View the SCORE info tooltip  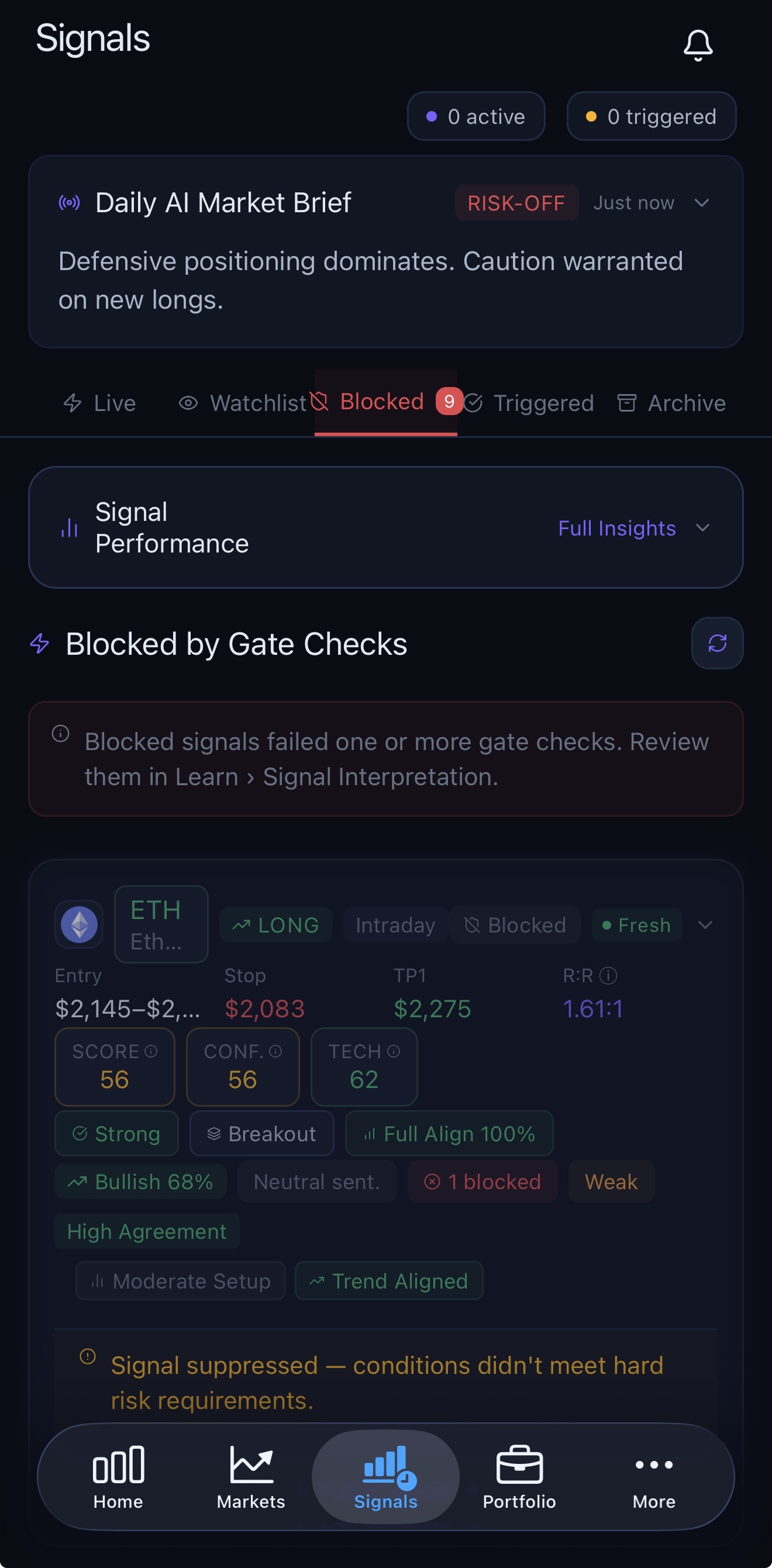coord(150,1051)
